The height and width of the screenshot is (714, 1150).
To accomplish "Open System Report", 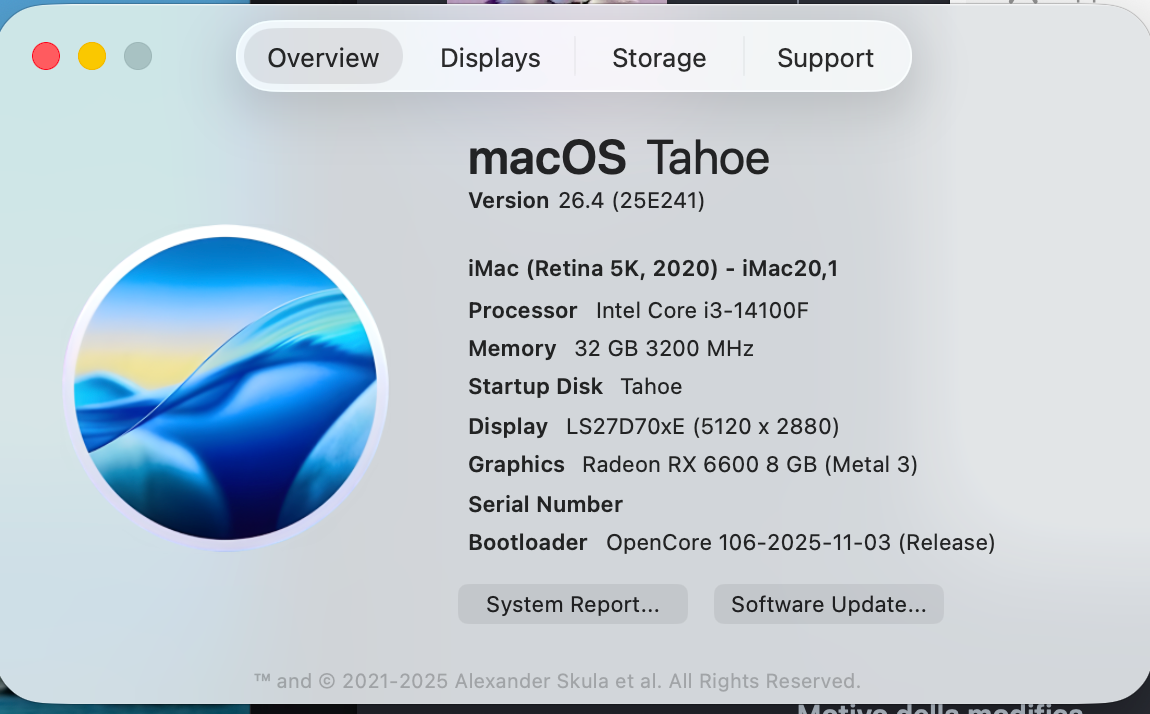I will [x=572, y=604].
